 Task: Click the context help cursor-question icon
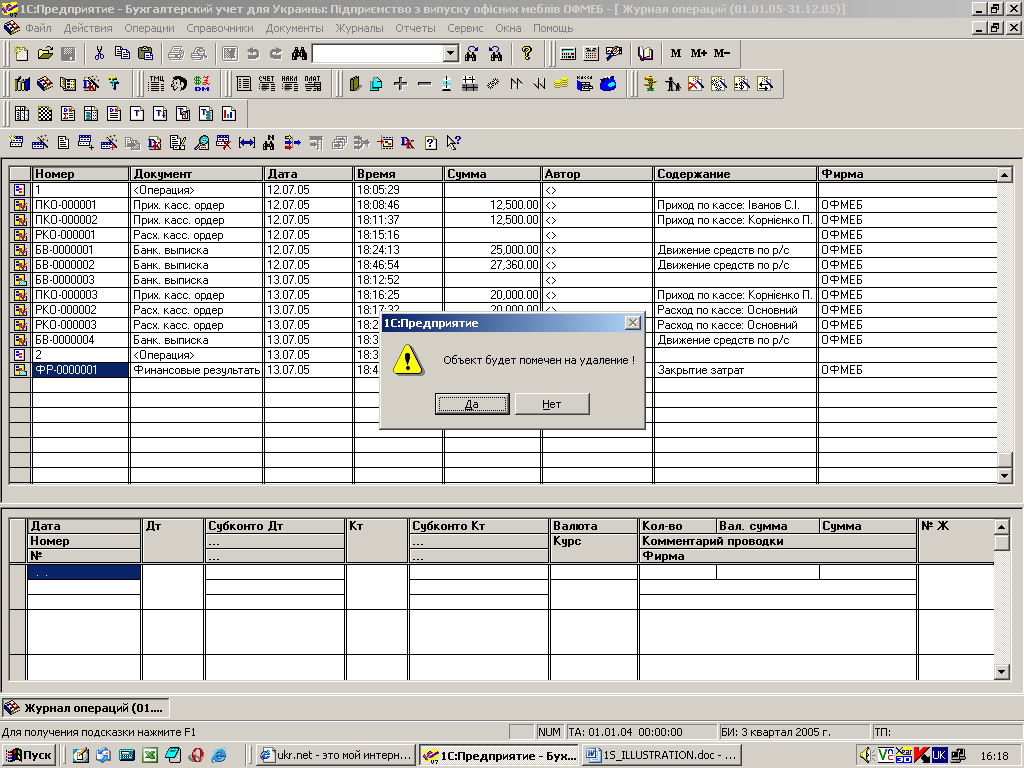pos(453,142)
